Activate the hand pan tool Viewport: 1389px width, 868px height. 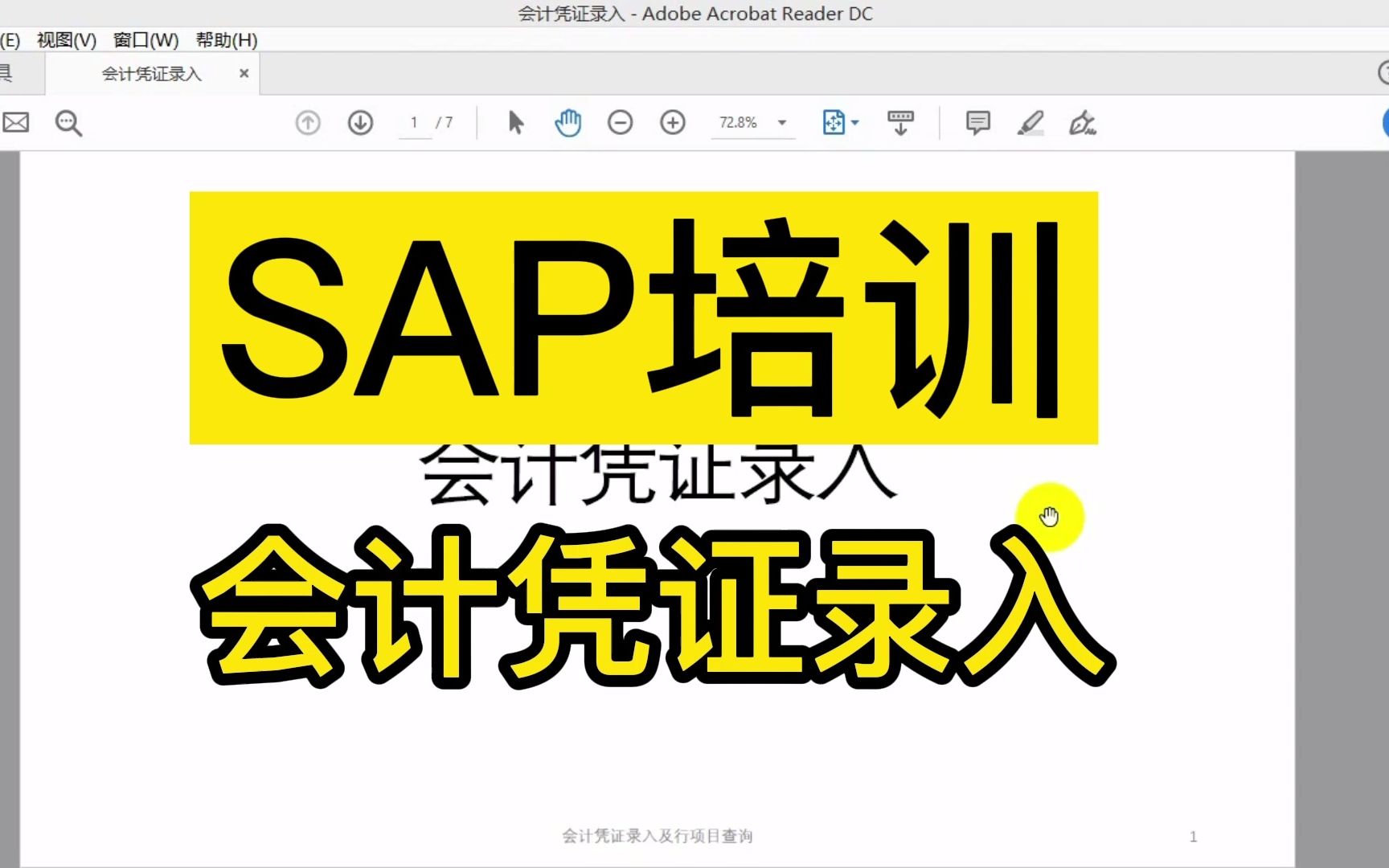tap(568, 123)
